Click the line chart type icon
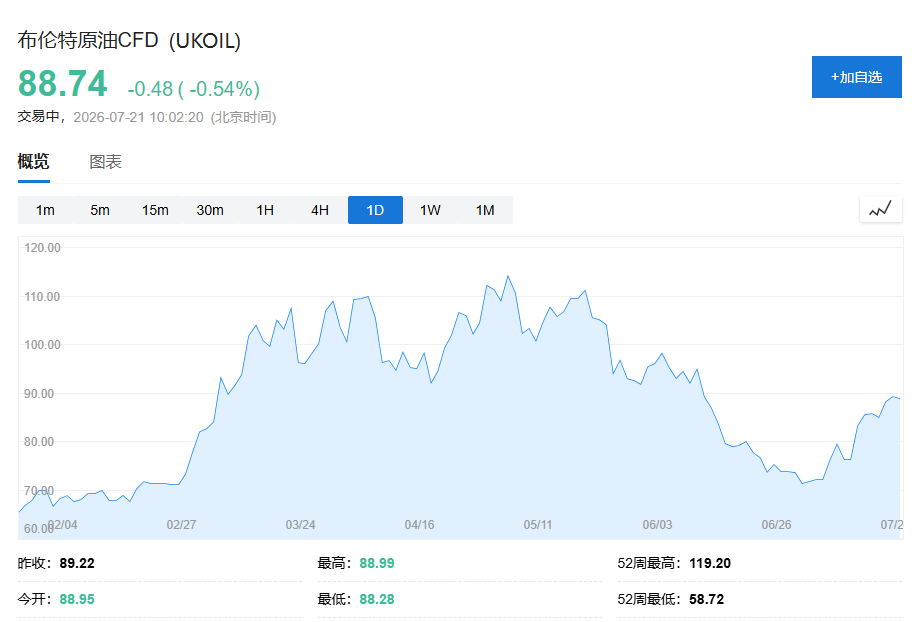 [x=880, y=209]
